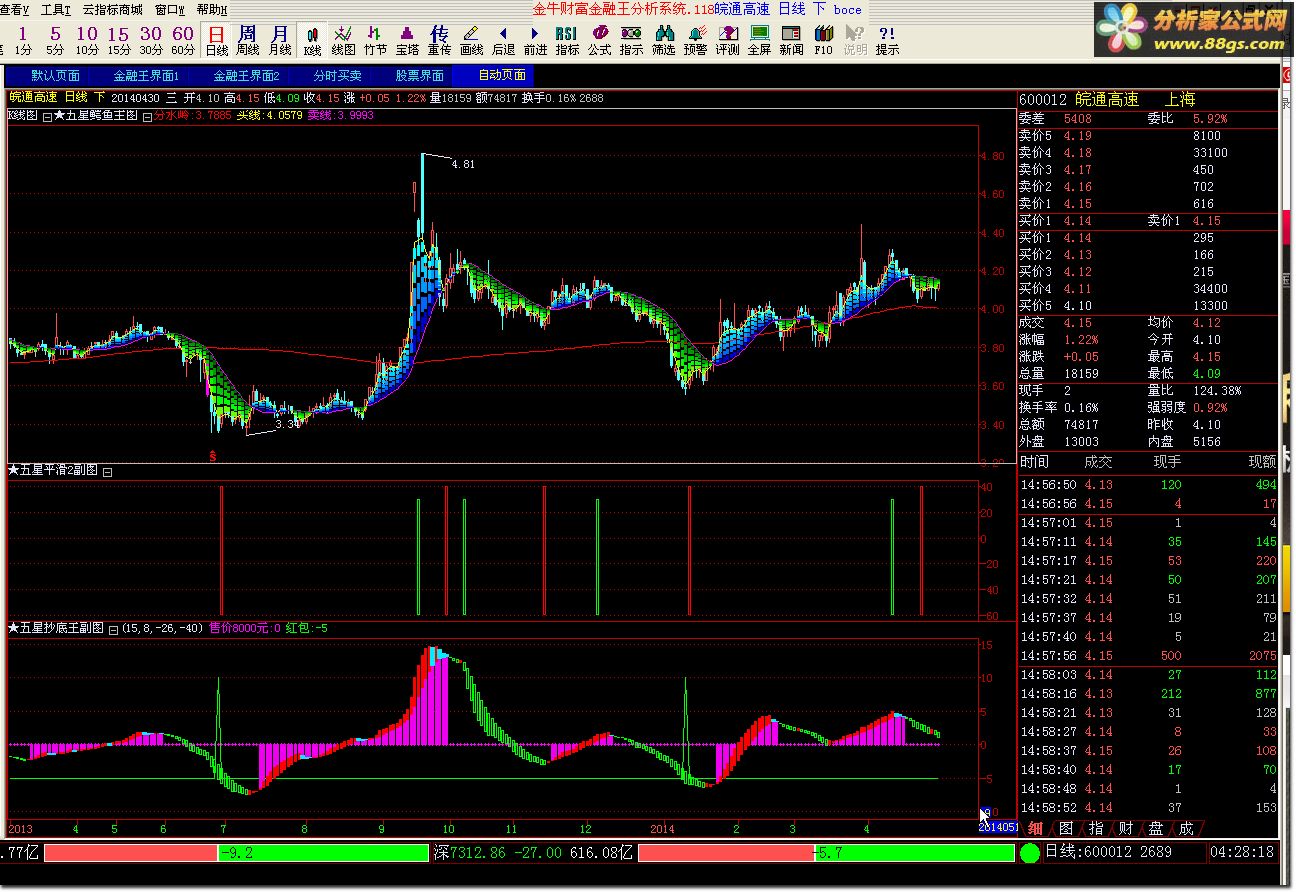Select the 线图 line chart icon
The width and height of the screenshot is (1296, 892).
343,40
